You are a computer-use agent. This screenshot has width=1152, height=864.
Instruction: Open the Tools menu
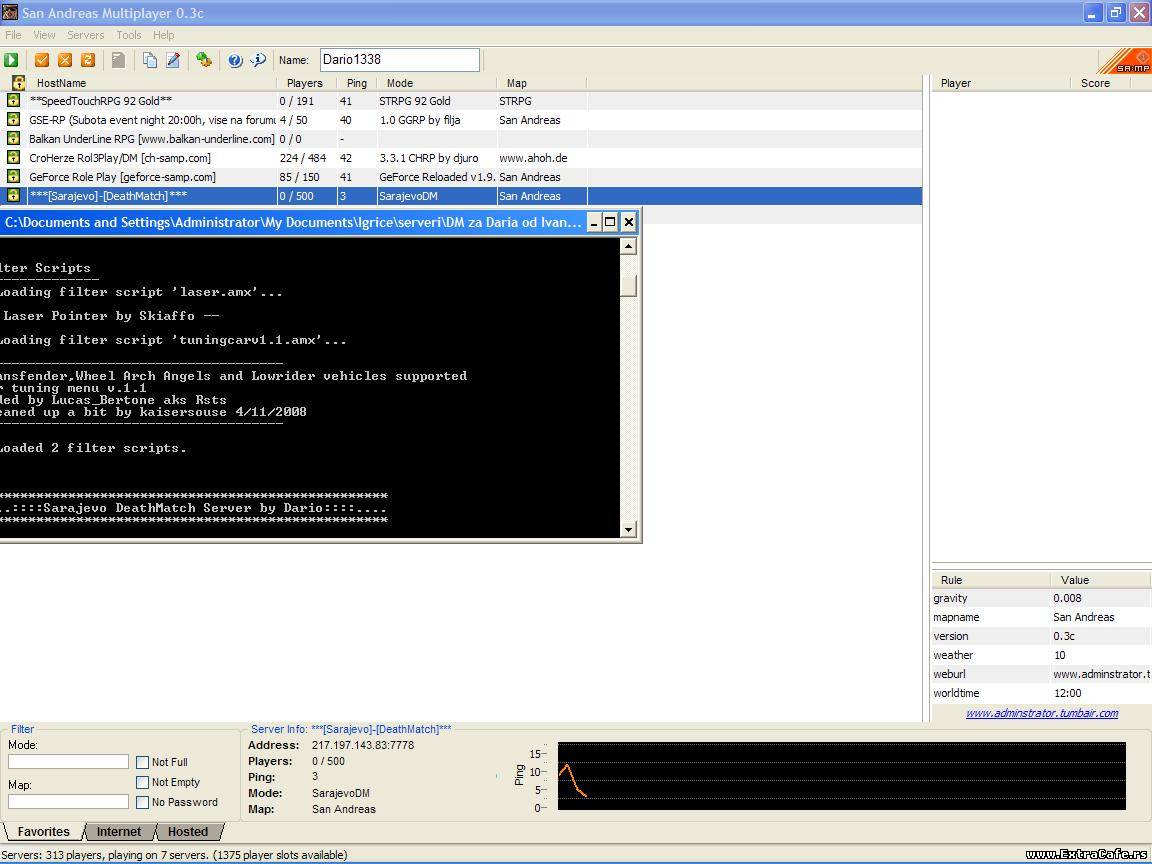(129, 35)
